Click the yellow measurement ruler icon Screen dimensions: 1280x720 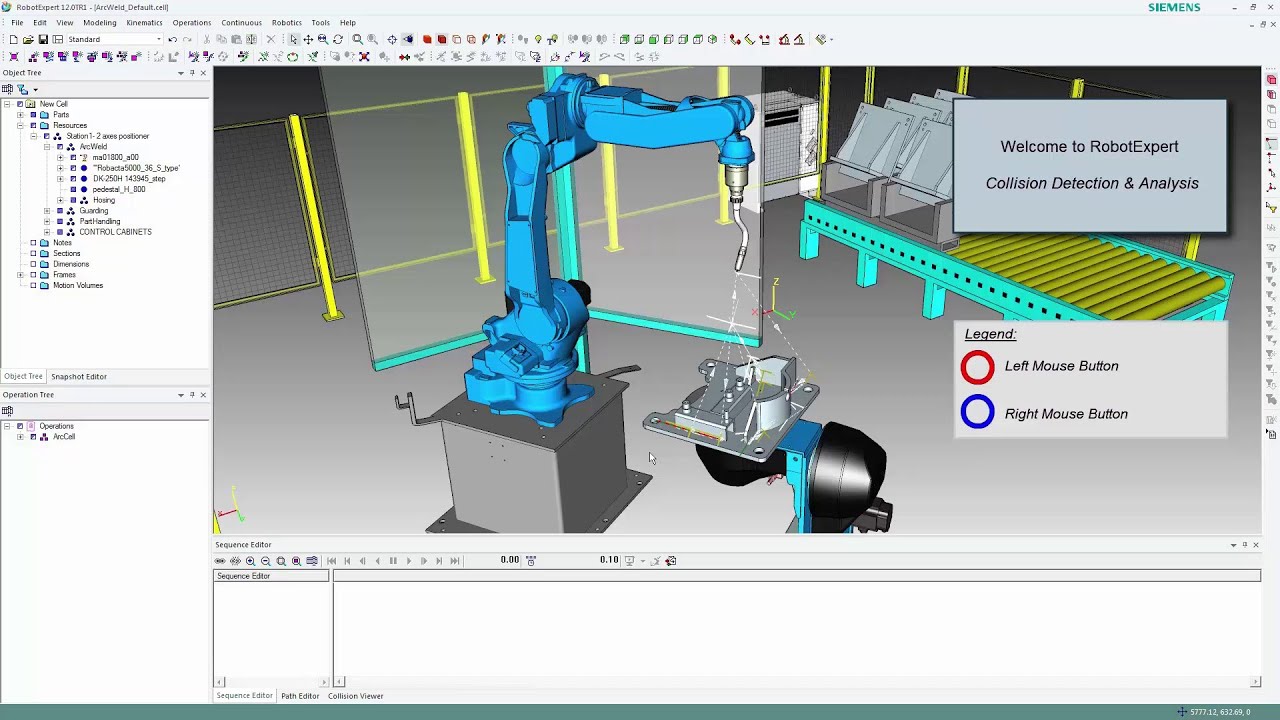pyautogui.click(x=750, y=39)
